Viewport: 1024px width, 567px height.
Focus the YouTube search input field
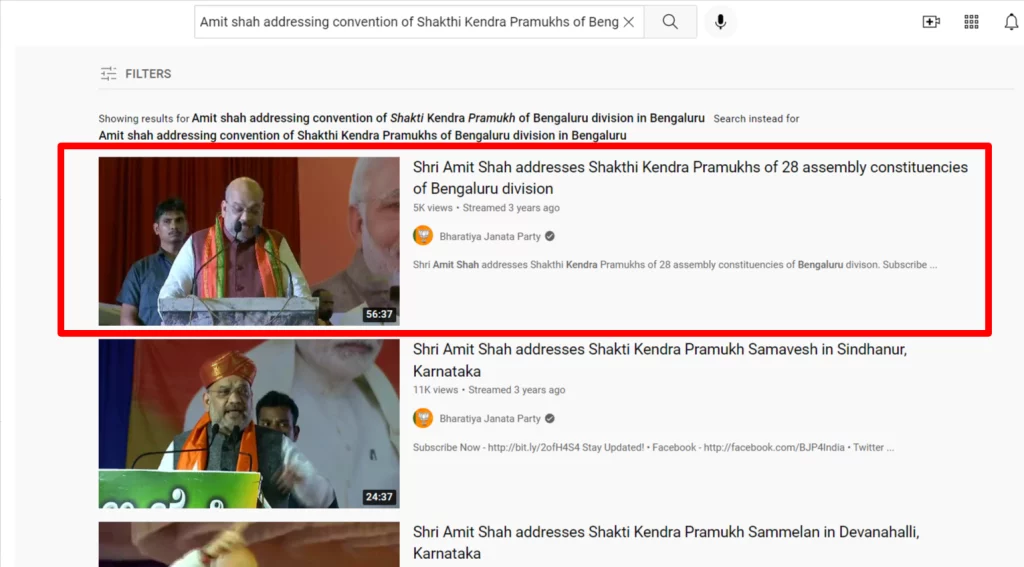coord(408,22)
